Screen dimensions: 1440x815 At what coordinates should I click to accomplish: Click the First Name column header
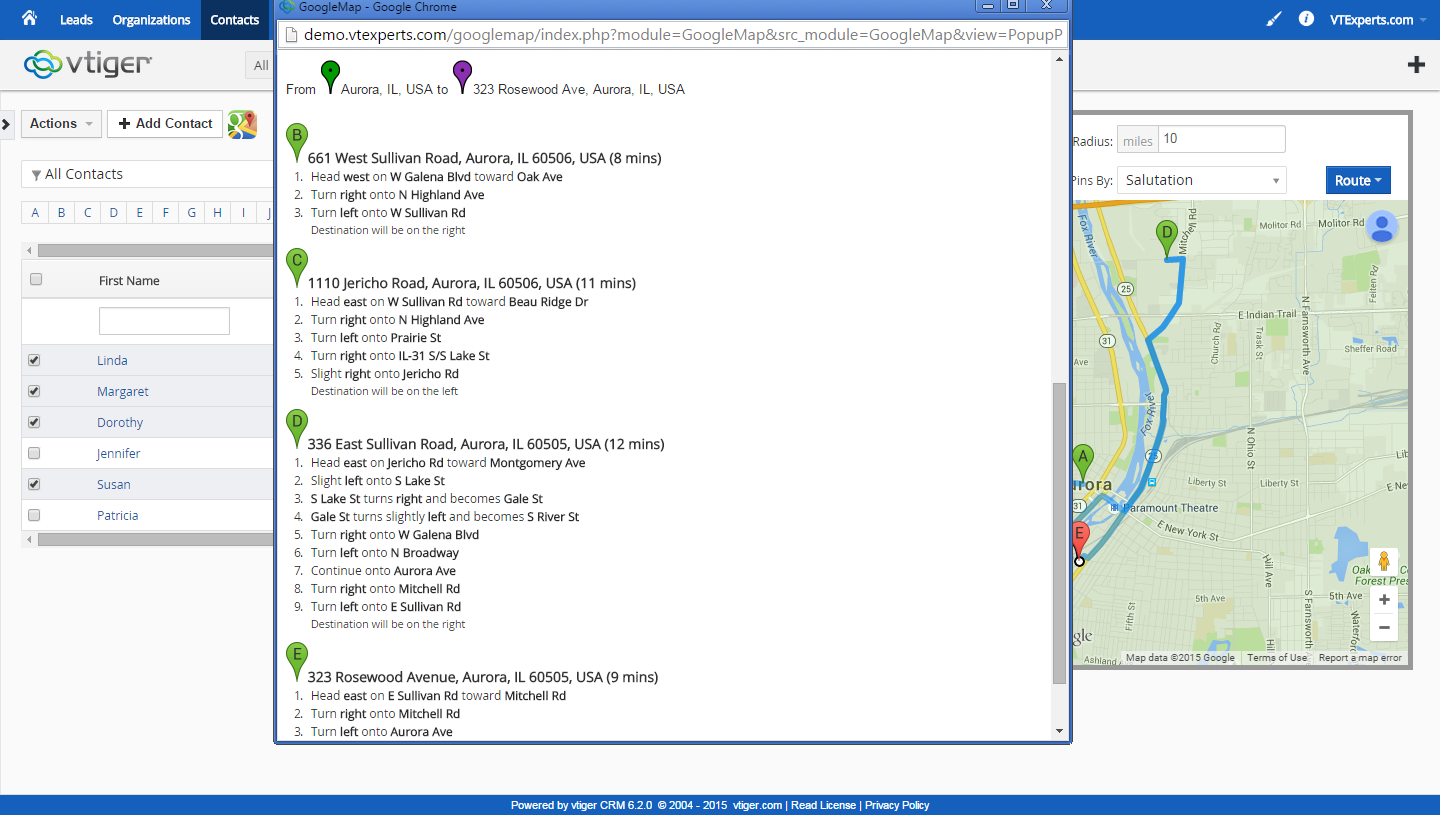[129, 281]
